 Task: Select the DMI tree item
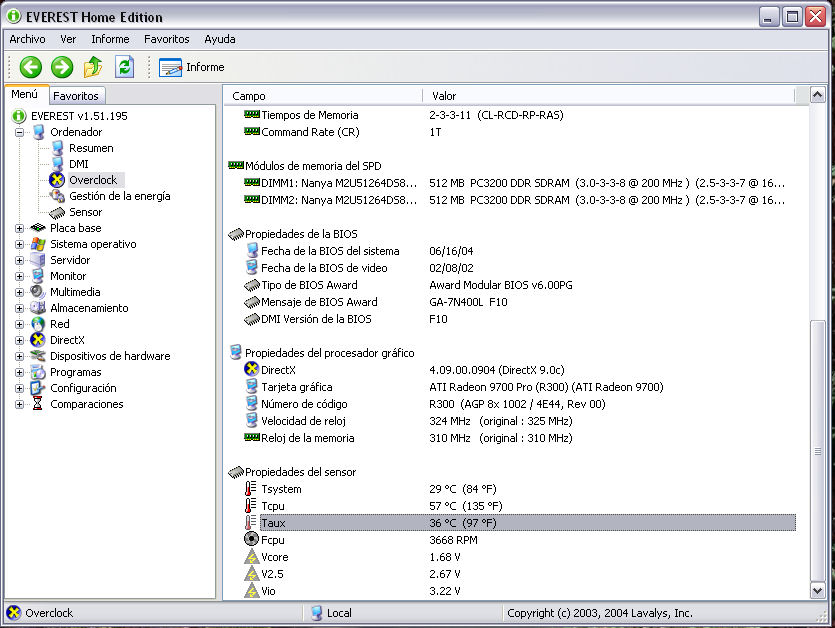pyautogui.click(x=78, y=164)
